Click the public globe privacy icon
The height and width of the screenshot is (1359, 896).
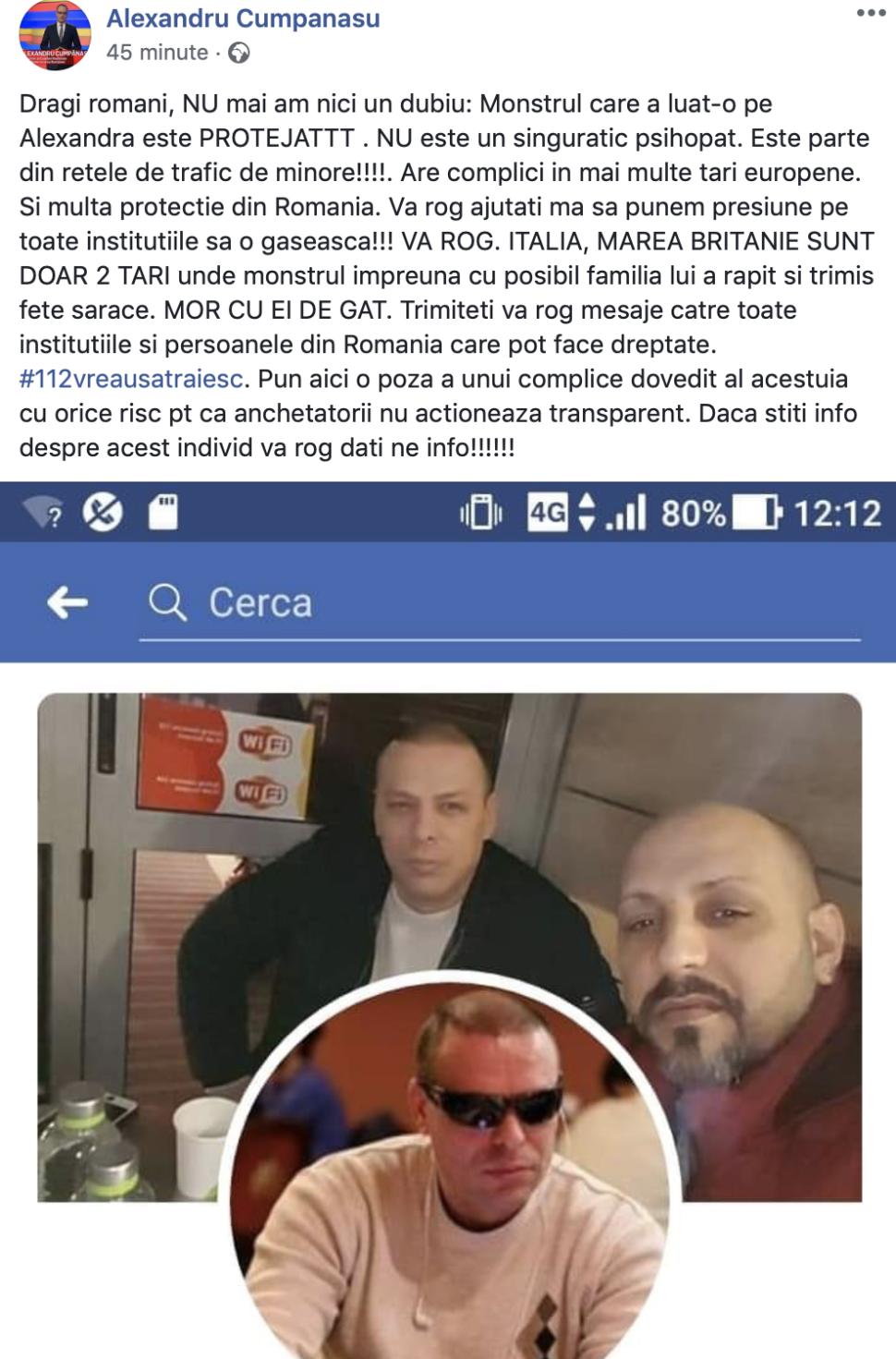pyautogui.click(x=238, y=54)
